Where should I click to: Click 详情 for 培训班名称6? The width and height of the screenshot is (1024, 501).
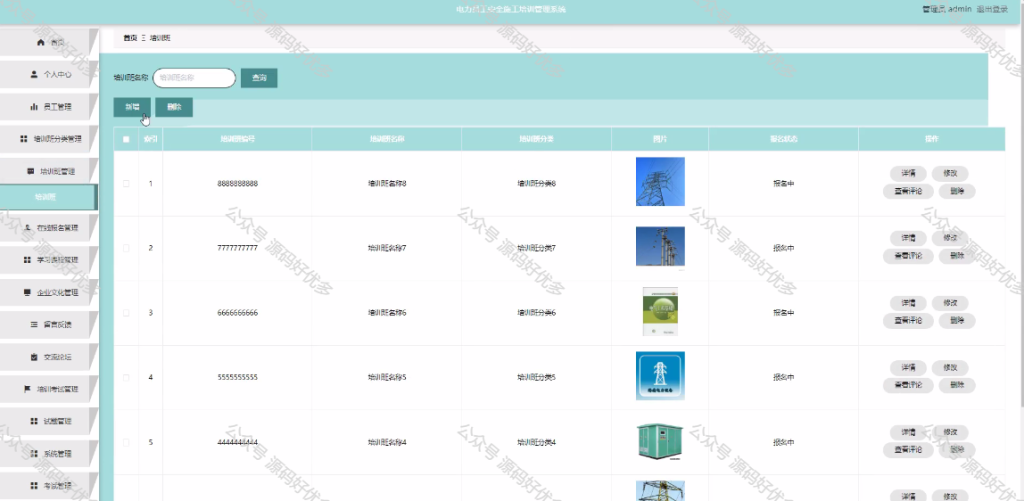908,303
